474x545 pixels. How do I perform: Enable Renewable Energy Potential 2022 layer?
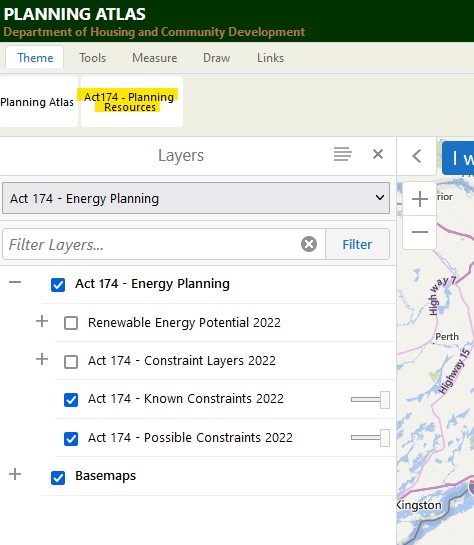71,323
